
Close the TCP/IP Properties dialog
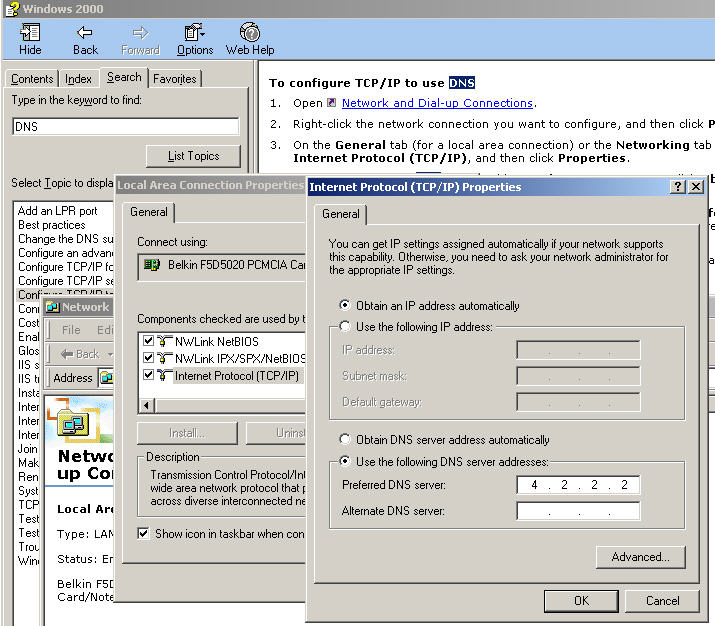[696, 186]
